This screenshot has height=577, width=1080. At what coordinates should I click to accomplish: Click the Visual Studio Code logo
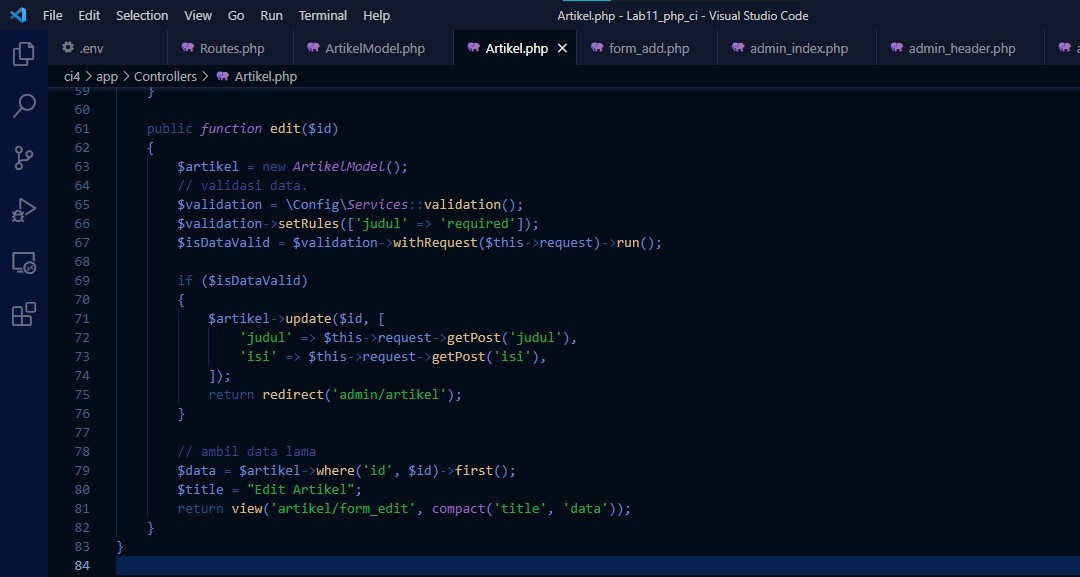[x=15, y=15]
